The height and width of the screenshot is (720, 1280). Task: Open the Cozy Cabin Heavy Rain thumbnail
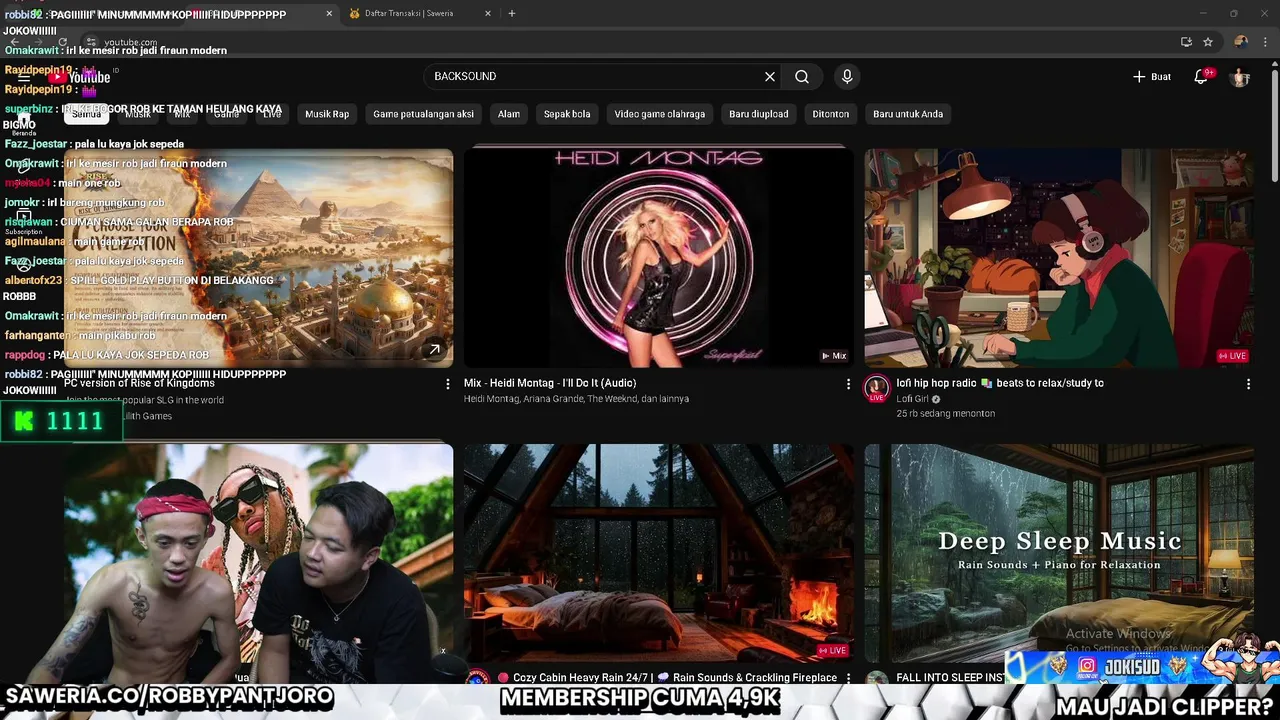pos(658,552)
